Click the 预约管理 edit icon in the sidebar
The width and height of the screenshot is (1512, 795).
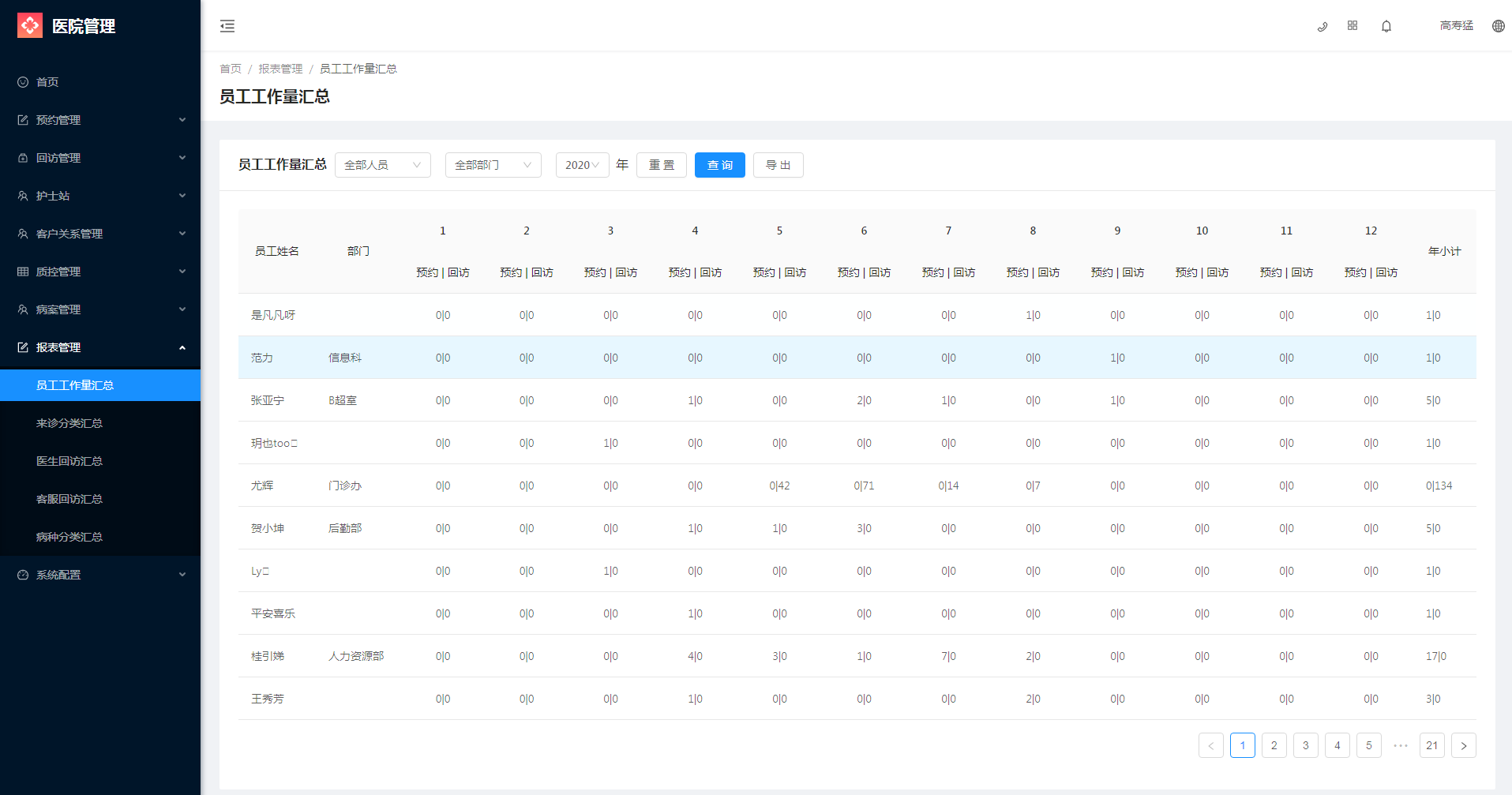23,120
